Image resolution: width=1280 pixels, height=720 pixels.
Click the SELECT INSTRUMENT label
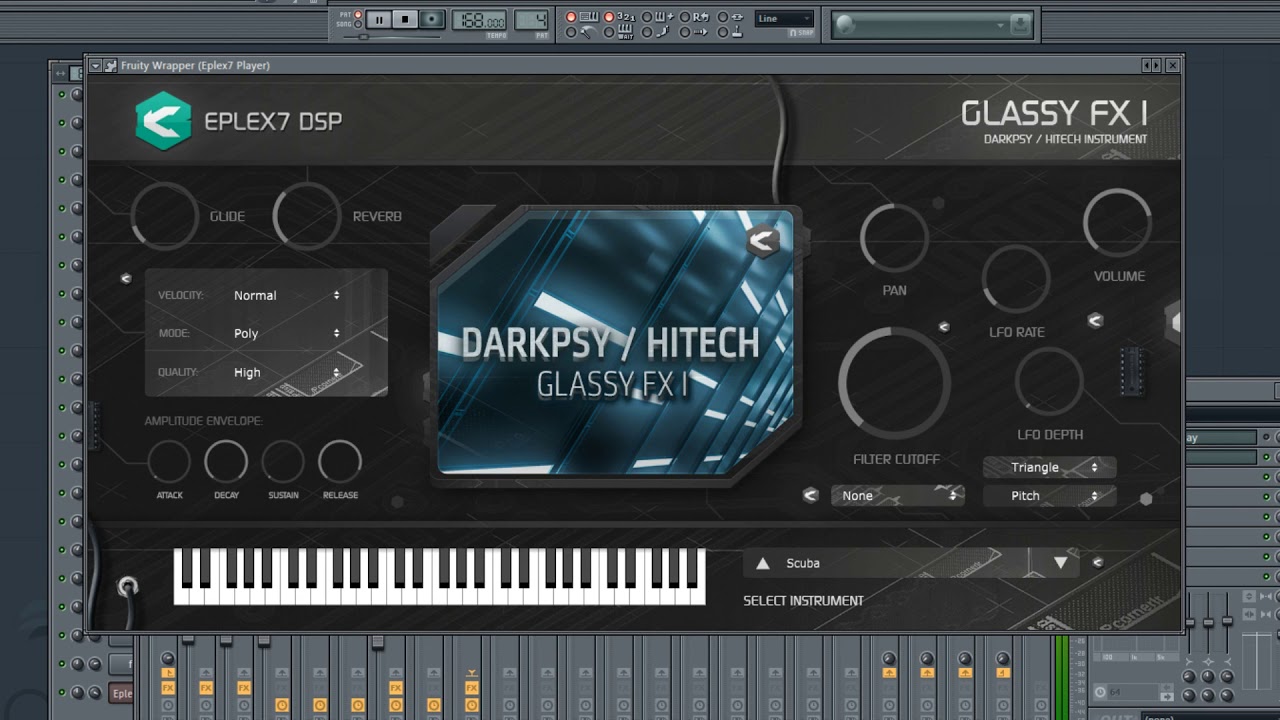tap(803, 601)
